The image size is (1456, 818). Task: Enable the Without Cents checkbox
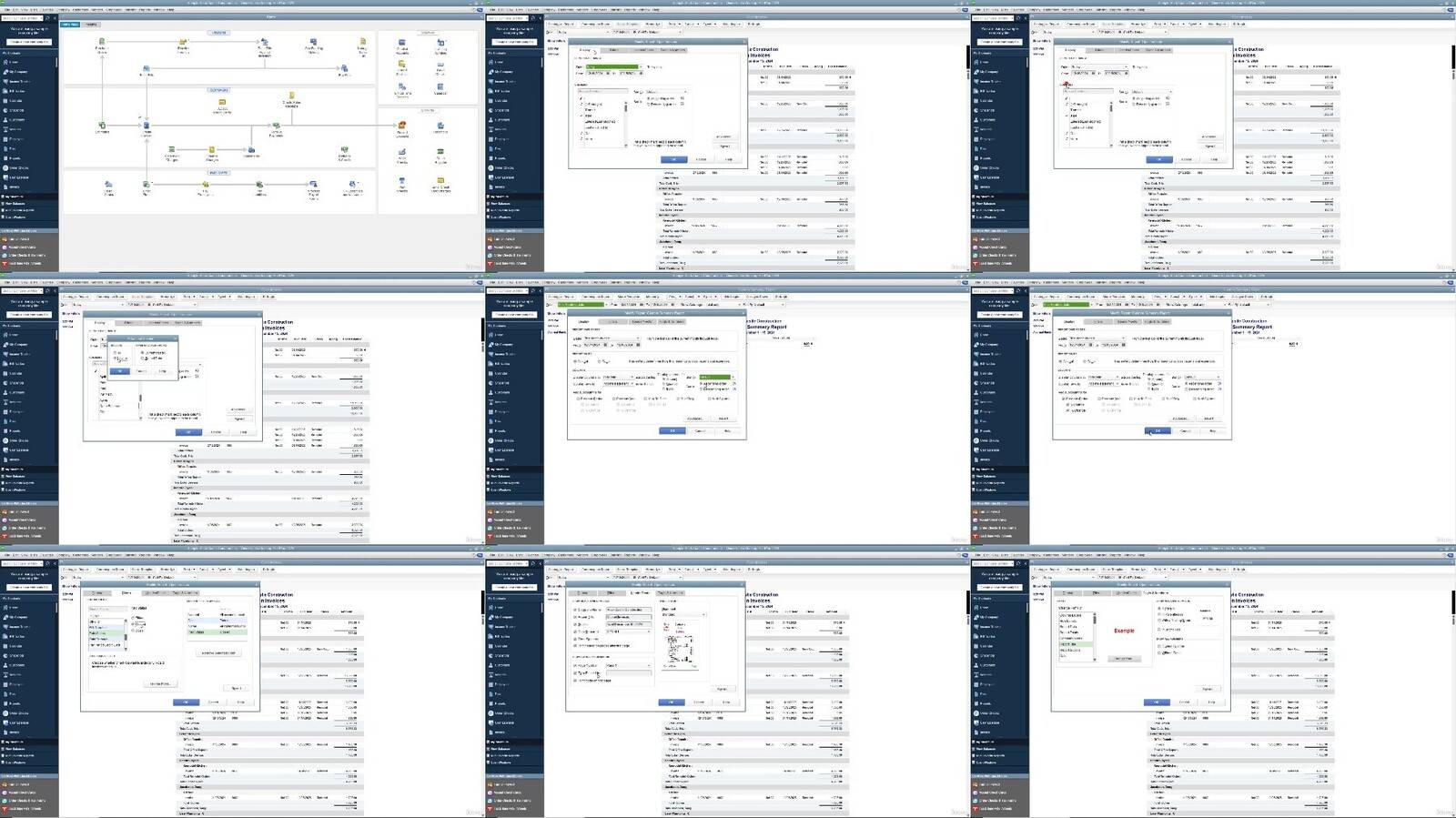tap(1159, 651)
